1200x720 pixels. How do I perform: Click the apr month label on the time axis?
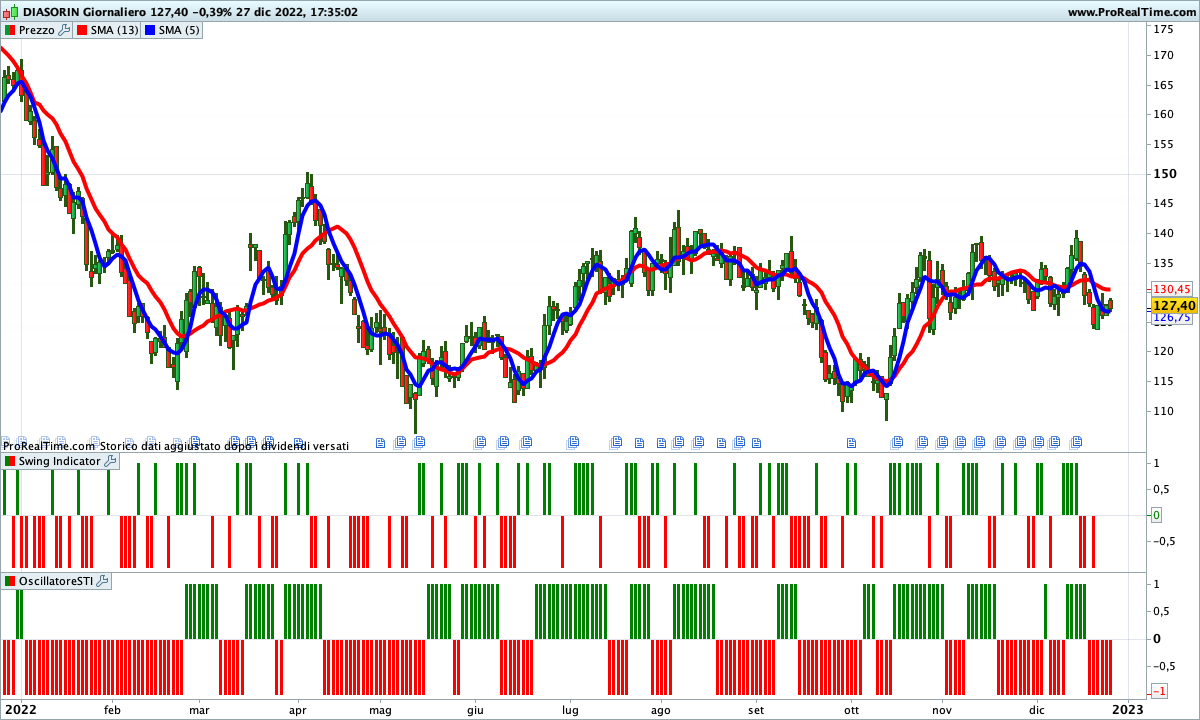pos(297,710)
